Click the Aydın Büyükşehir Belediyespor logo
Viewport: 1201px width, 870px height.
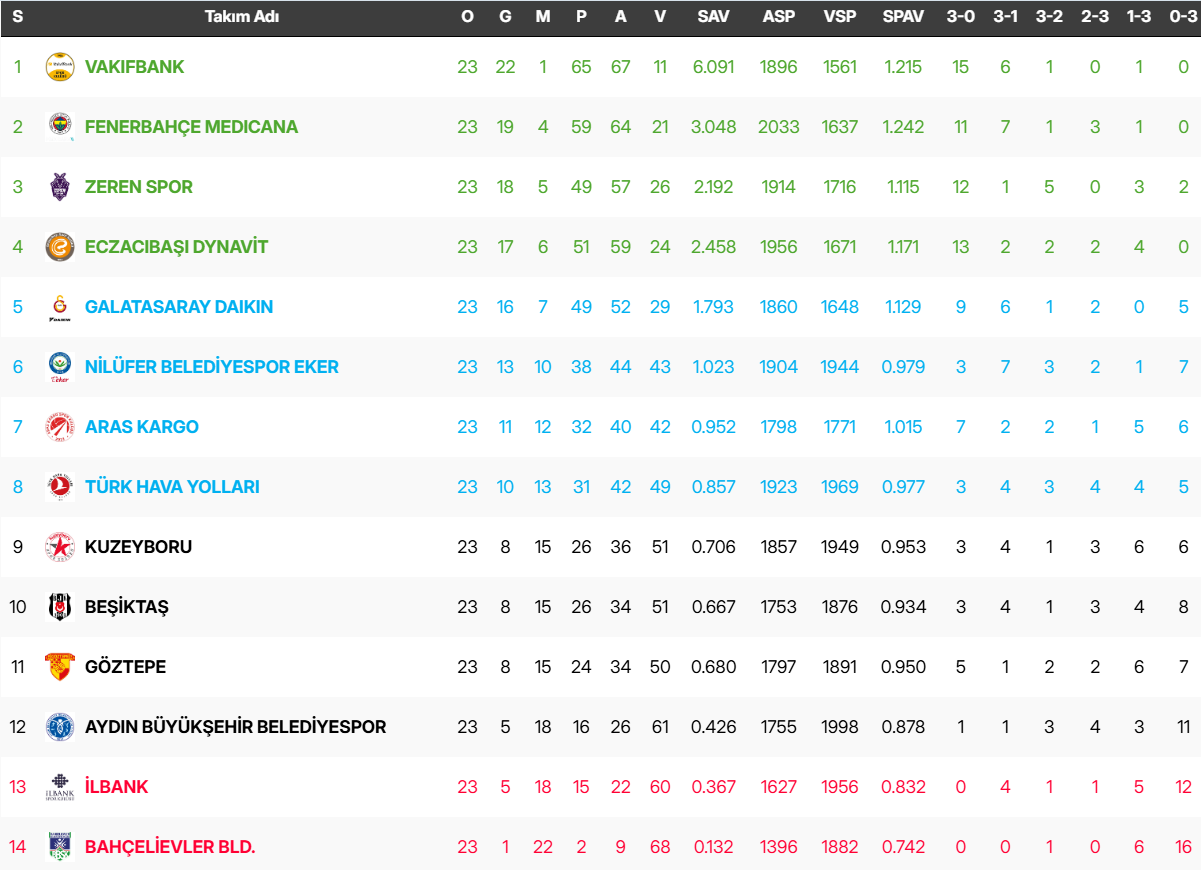click(x=60, y=727)
